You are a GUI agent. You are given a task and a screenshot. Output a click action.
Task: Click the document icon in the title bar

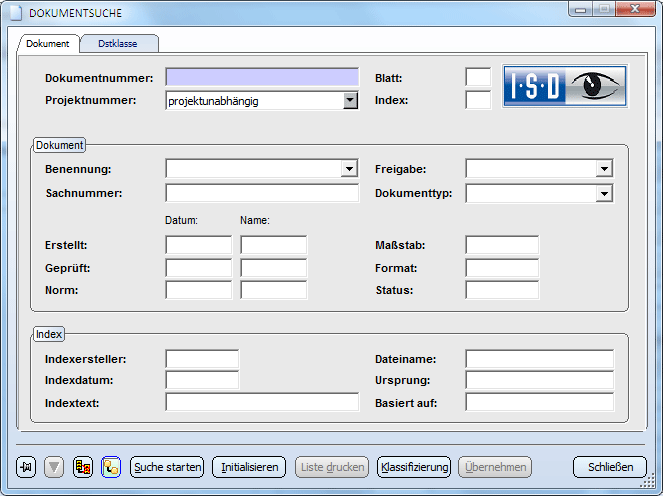pos(16,13)
